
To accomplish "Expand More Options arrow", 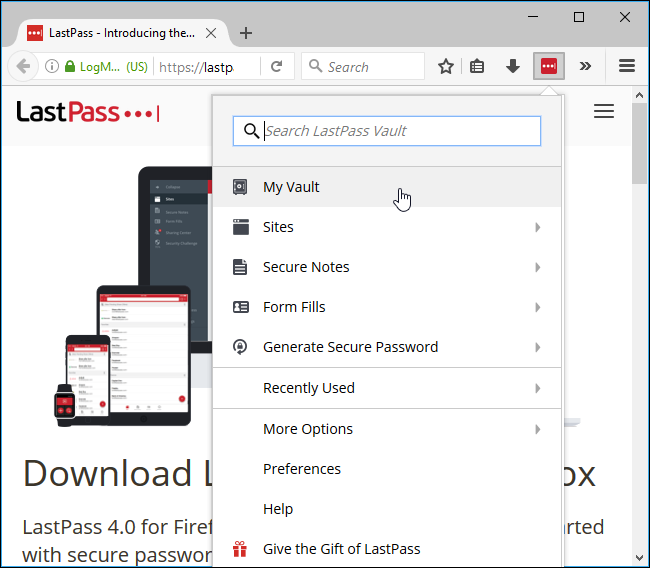I will point(538,430).
